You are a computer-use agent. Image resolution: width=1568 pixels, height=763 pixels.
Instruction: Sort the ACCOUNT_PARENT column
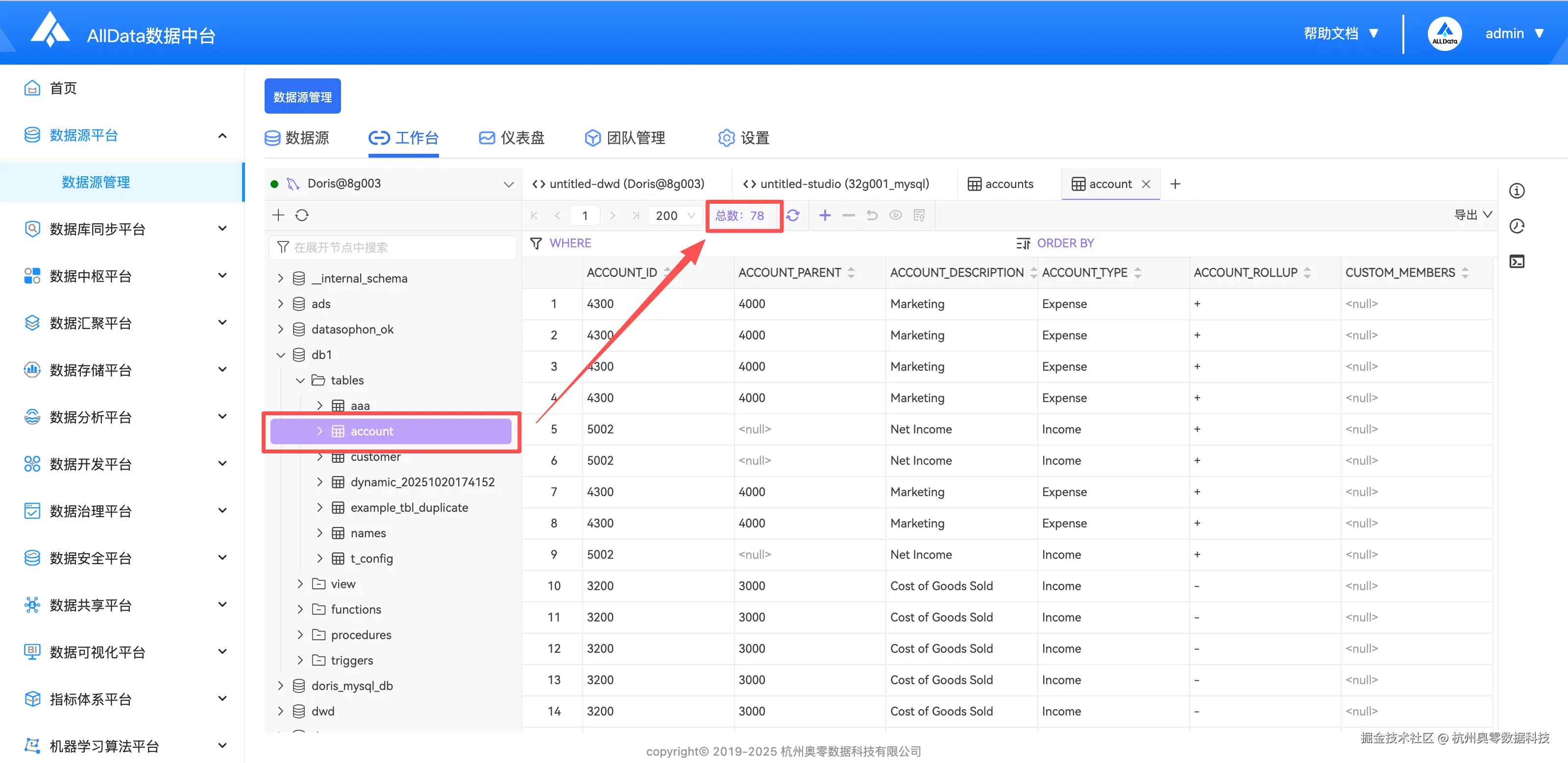(x=851, y=273)
